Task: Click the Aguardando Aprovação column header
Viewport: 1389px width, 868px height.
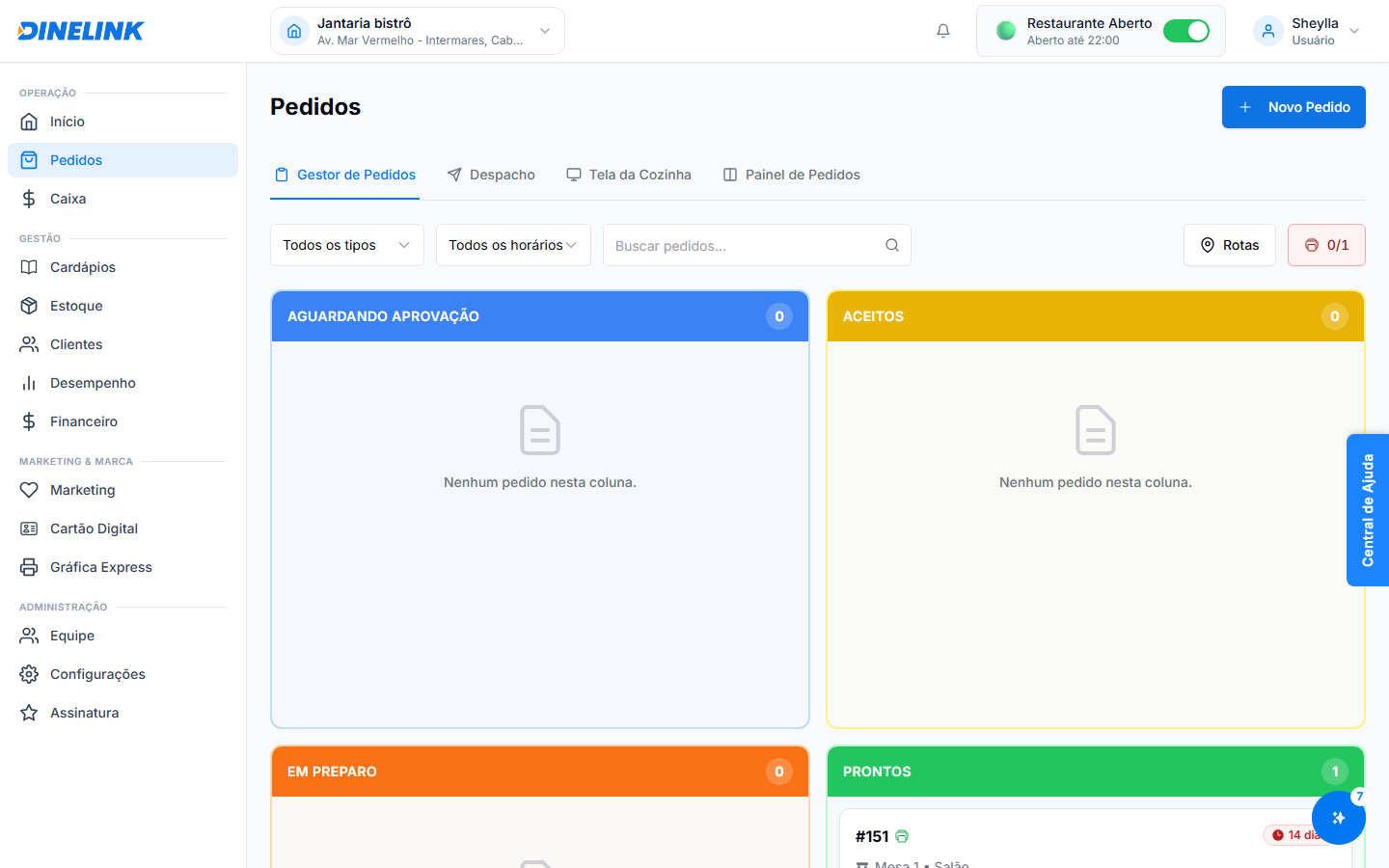Action: [540, 316]
